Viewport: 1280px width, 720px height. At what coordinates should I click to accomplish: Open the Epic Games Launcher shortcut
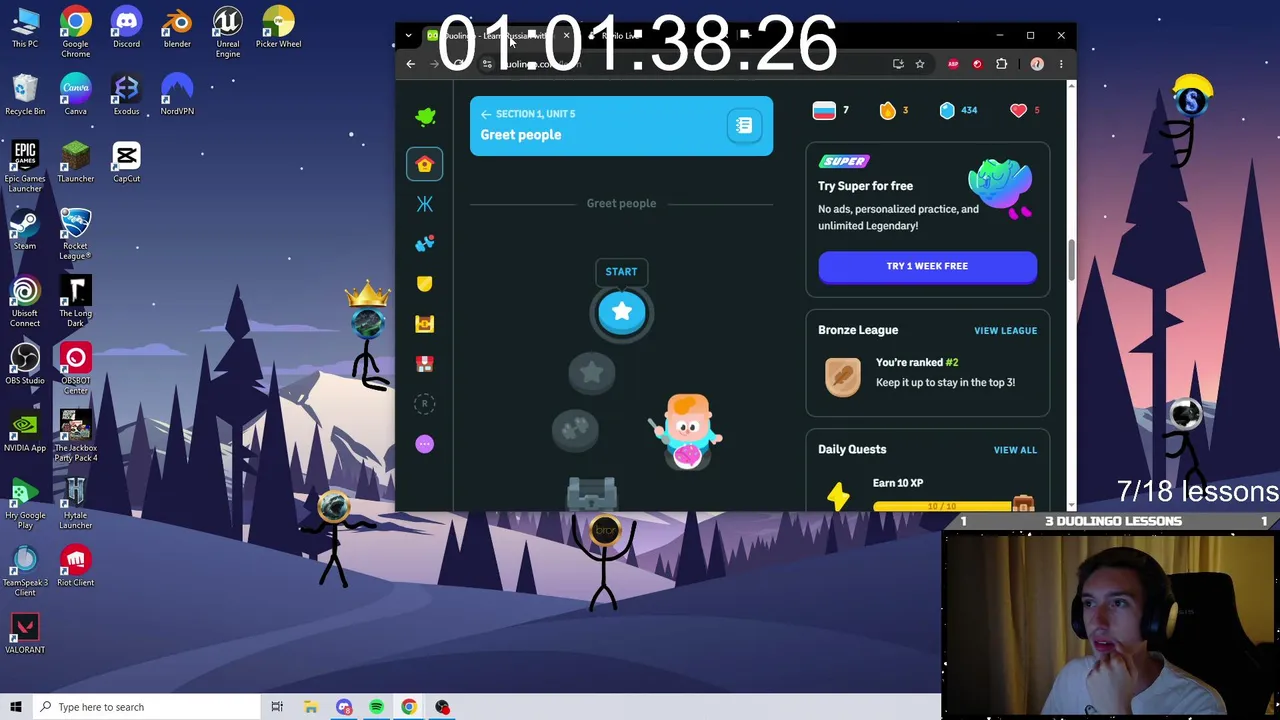25,167
